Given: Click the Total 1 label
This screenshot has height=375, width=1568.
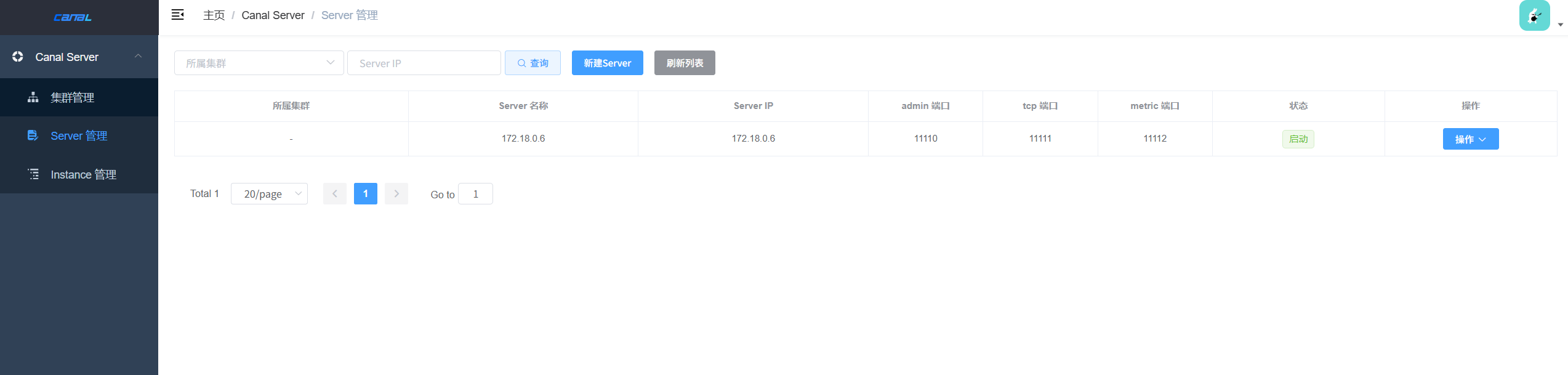Looking at the screenshot, I should (204, 193).
